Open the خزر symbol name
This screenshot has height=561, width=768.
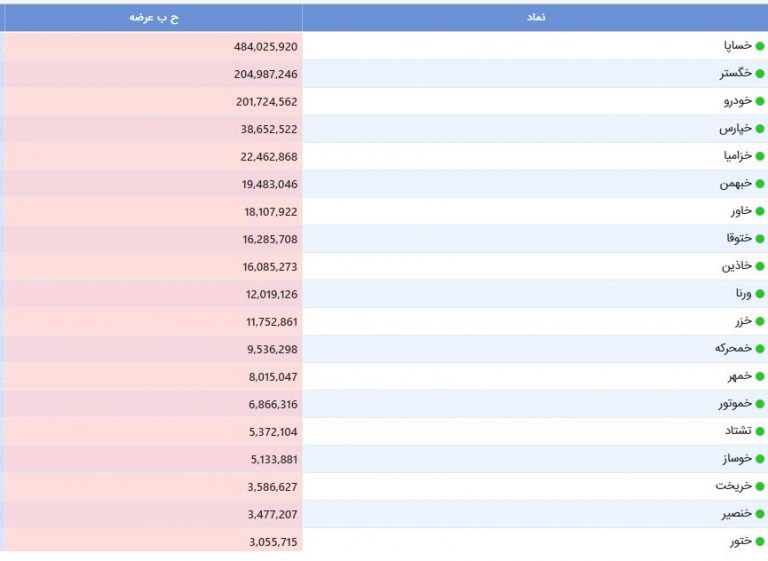point(744,321)
